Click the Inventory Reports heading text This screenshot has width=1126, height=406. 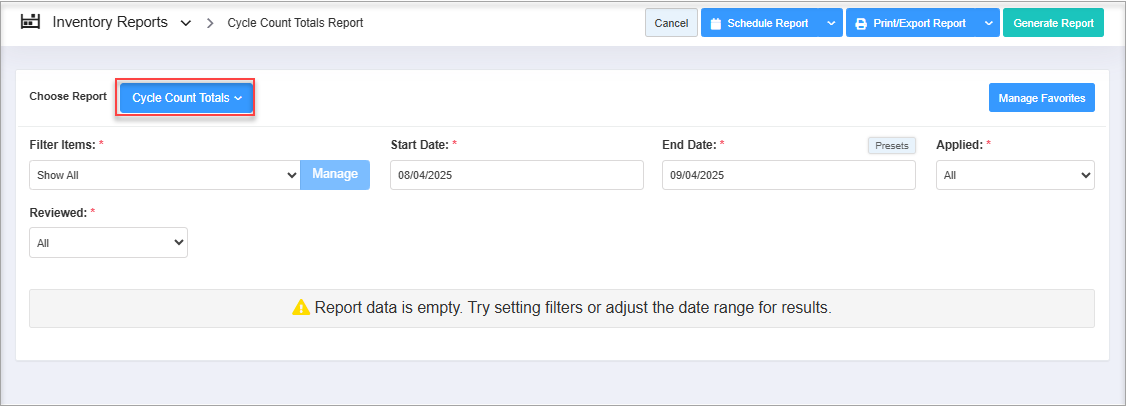(110, 22)
